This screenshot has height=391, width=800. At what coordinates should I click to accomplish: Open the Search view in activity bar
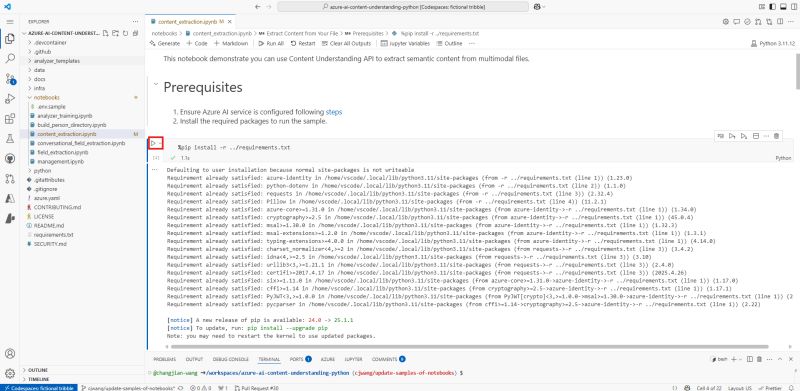click(10, 59)
